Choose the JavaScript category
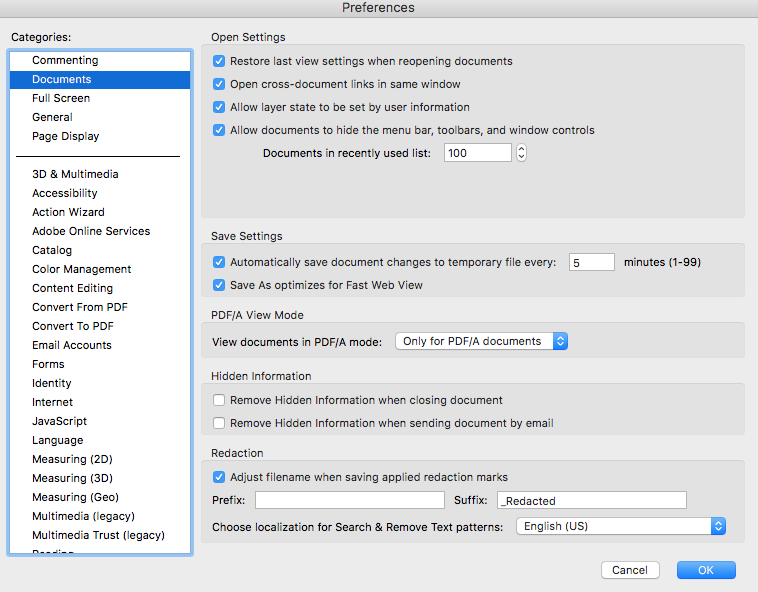758x592 pixels. pos(59,421)
